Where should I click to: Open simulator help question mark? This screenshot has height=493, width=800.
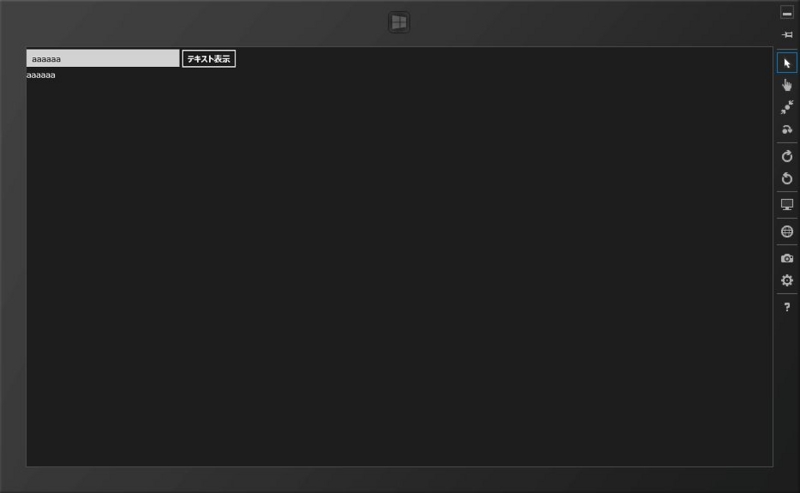coord(787,307)
